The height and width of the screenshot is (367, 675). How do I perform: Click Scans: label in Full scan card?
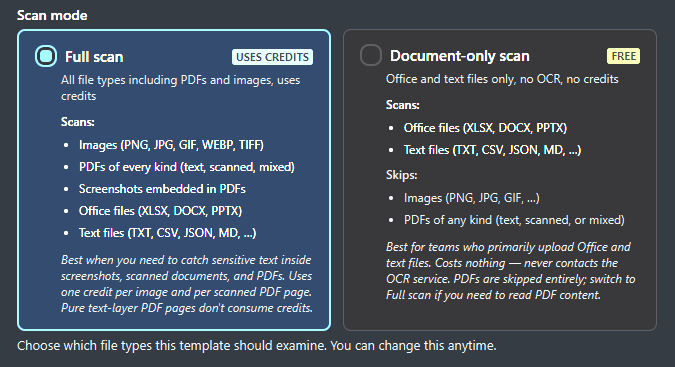point(78,122)
